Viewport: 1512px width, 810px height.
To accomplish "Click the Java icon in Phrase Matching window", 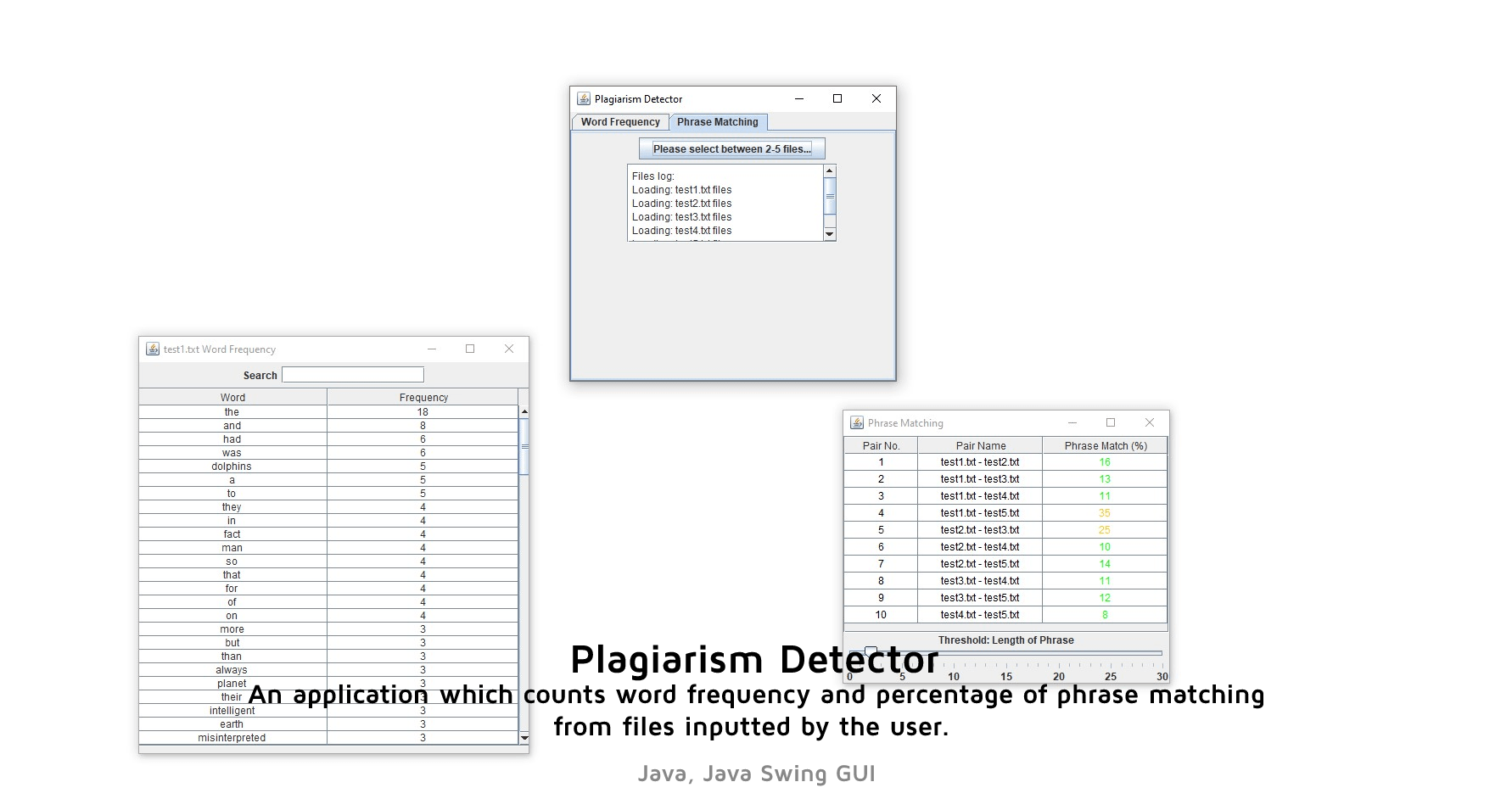I will tap(857, 423).
